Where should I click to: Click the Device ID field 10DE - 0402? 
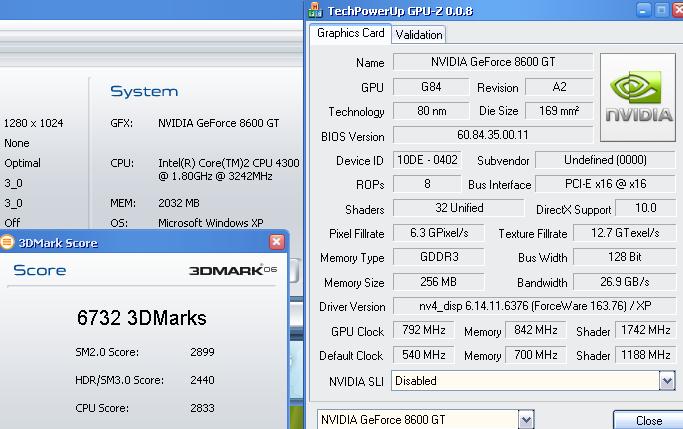click(x=427, y=160)
